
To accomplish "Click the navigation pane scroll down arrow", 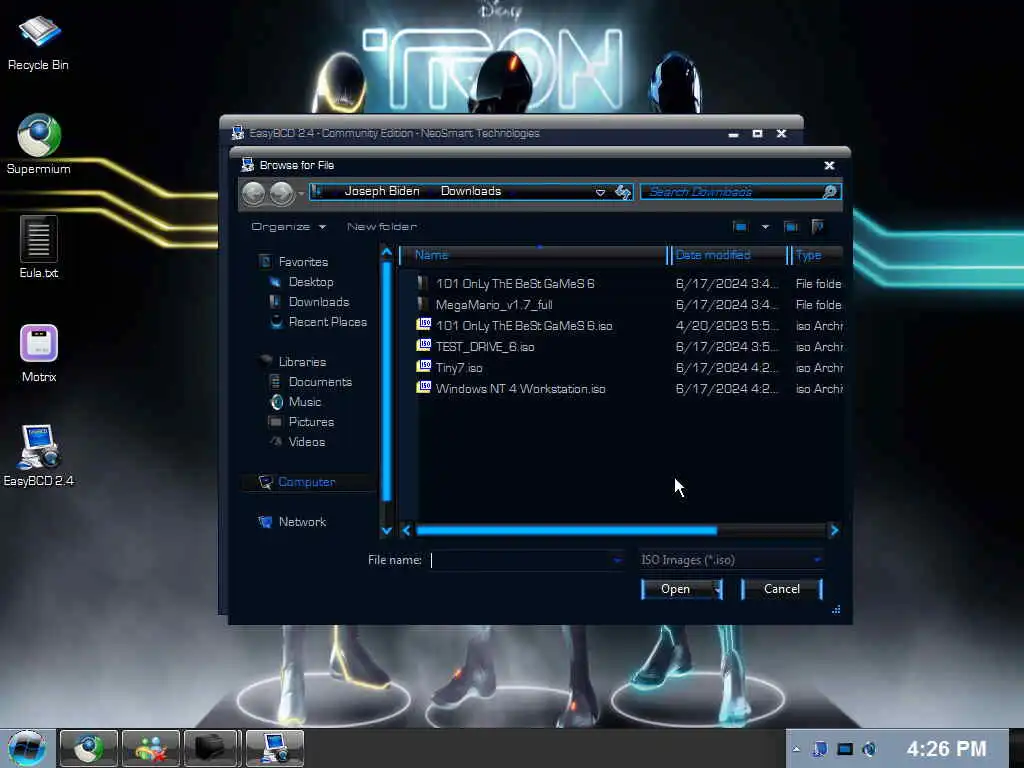I will [x=386, y=530].
